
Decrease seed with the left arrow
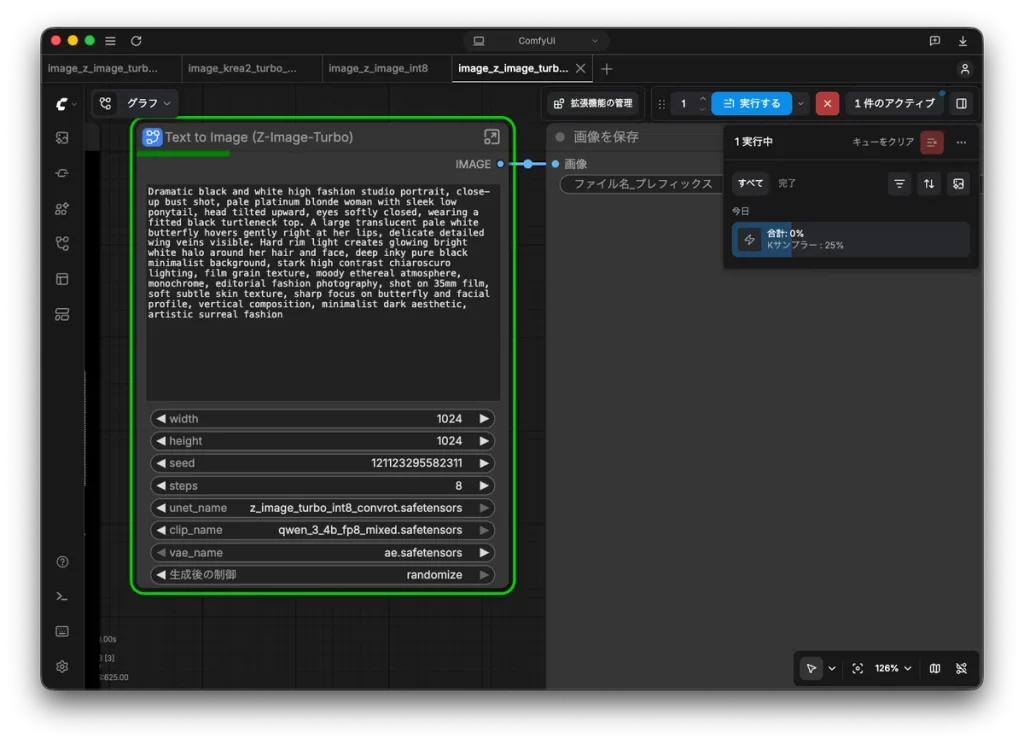pyautogui.click(x=161, y=463)
